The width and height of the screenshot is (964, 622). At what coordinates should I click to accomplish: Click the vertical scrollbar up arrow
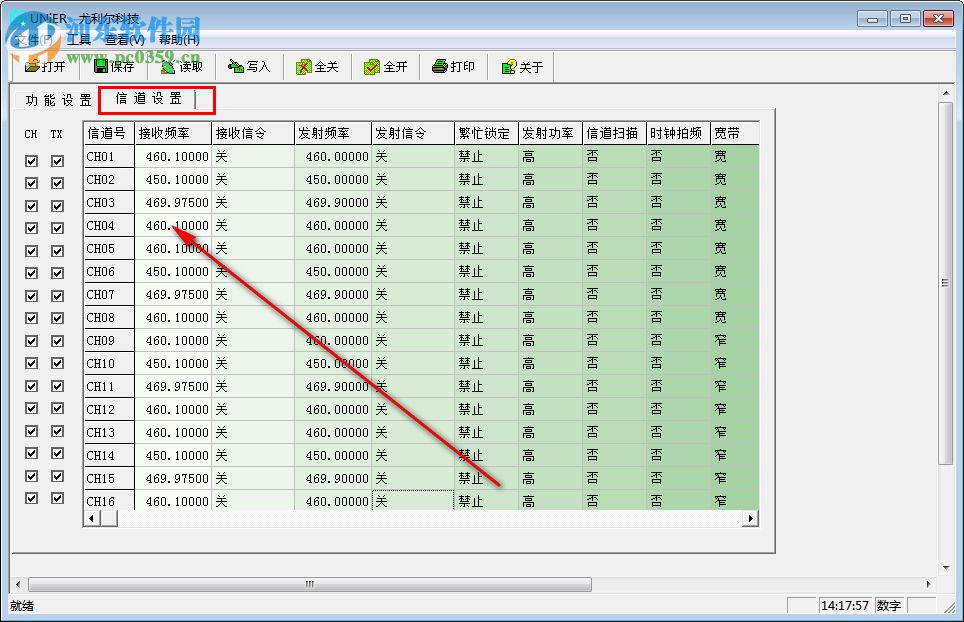click(946, 93)
